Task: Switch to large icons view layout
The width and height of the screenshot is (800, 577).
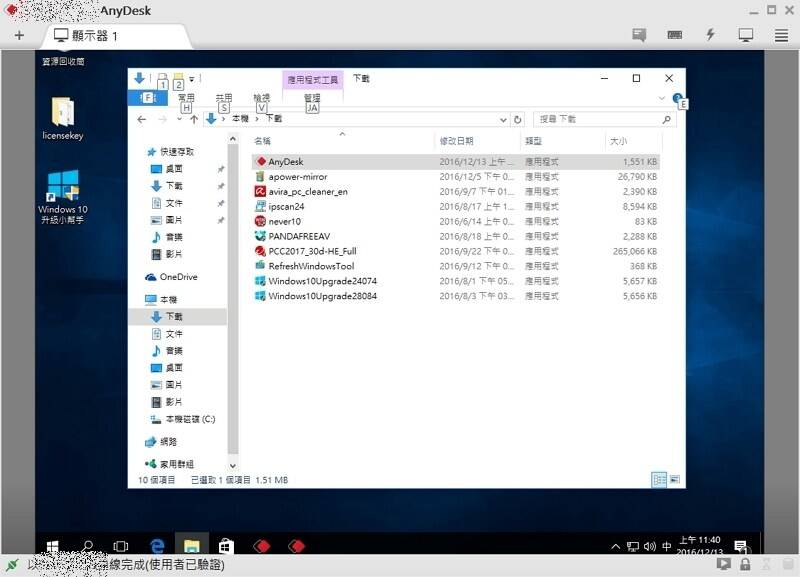Action: [x=674, y=480]
